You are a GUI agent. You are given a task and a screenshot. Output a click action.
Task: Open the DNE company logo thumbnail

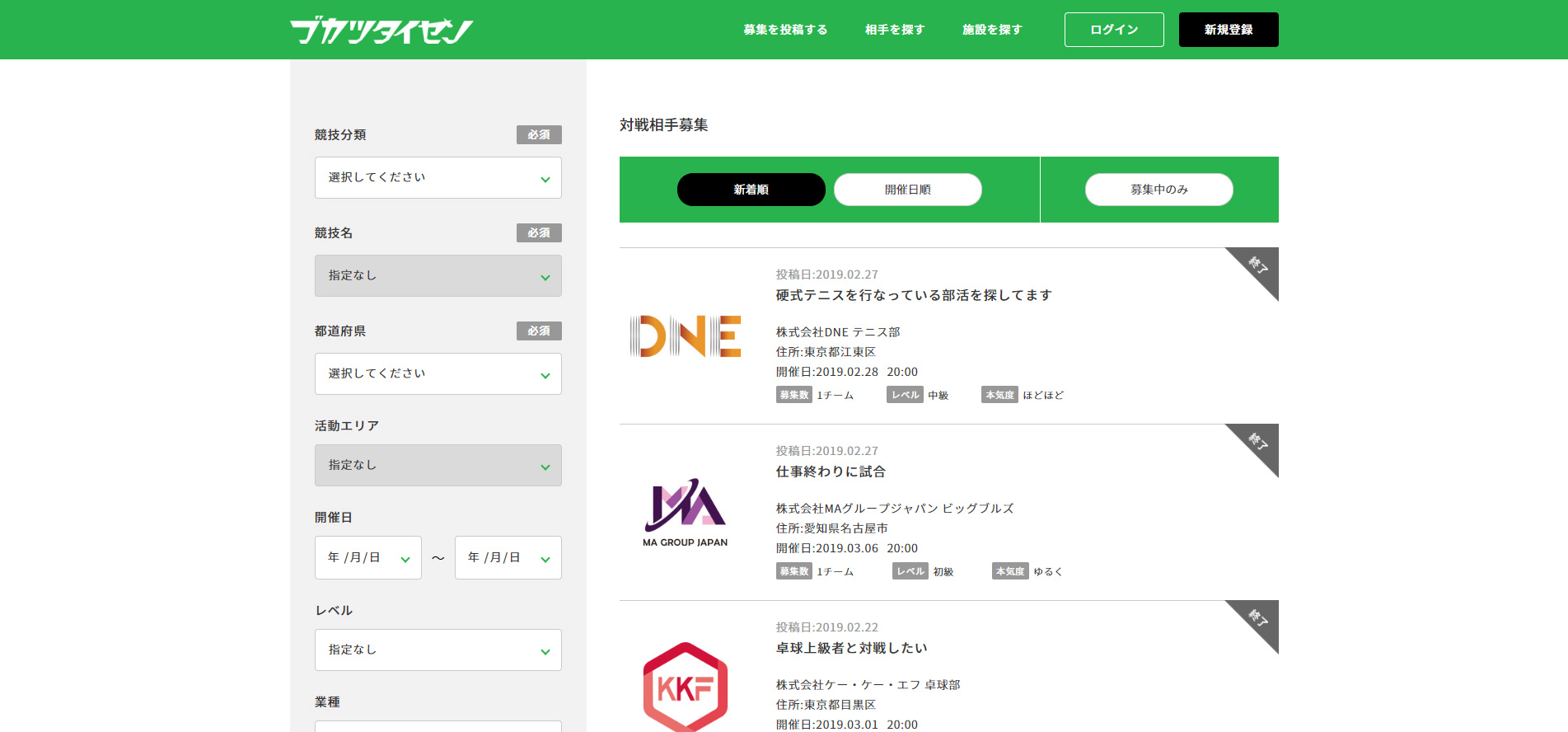coord(685,336)
